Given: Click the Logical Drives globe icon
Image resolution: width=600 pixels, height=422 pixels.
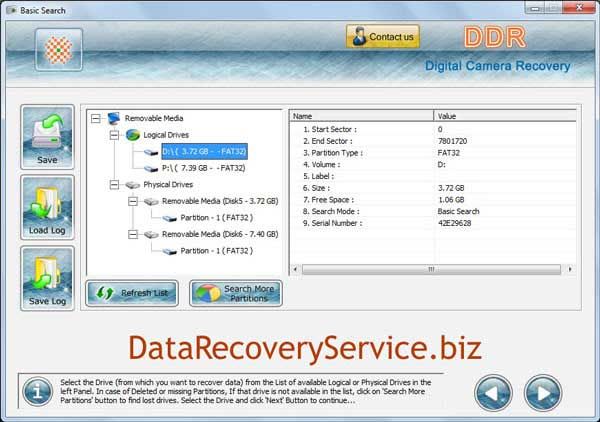Looking at the screenshot, I should tap(133, 135).
